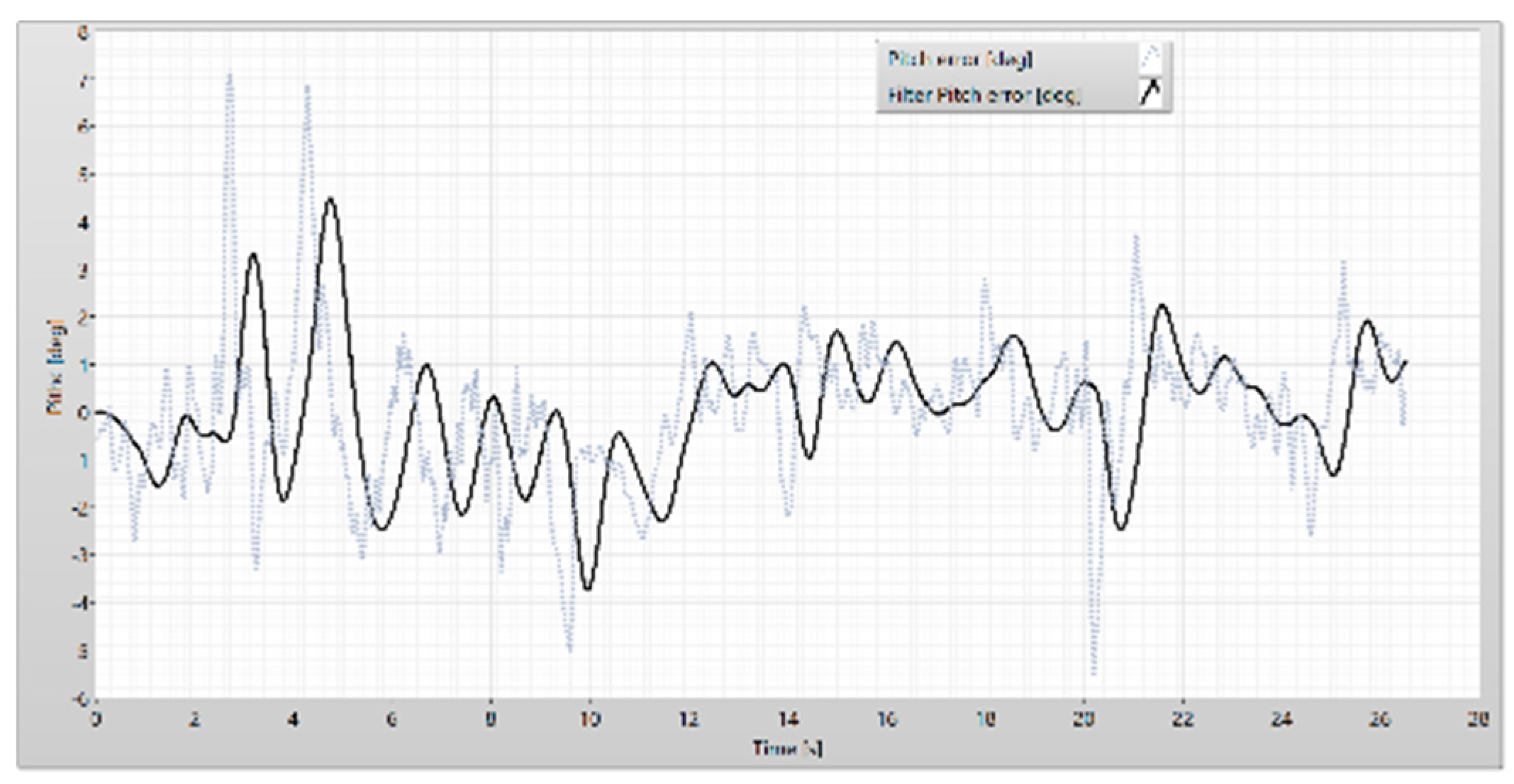Click the y-axis tick value 8
The height and width of the screenshot is (784, 1514).
click(x=84, y=32)
